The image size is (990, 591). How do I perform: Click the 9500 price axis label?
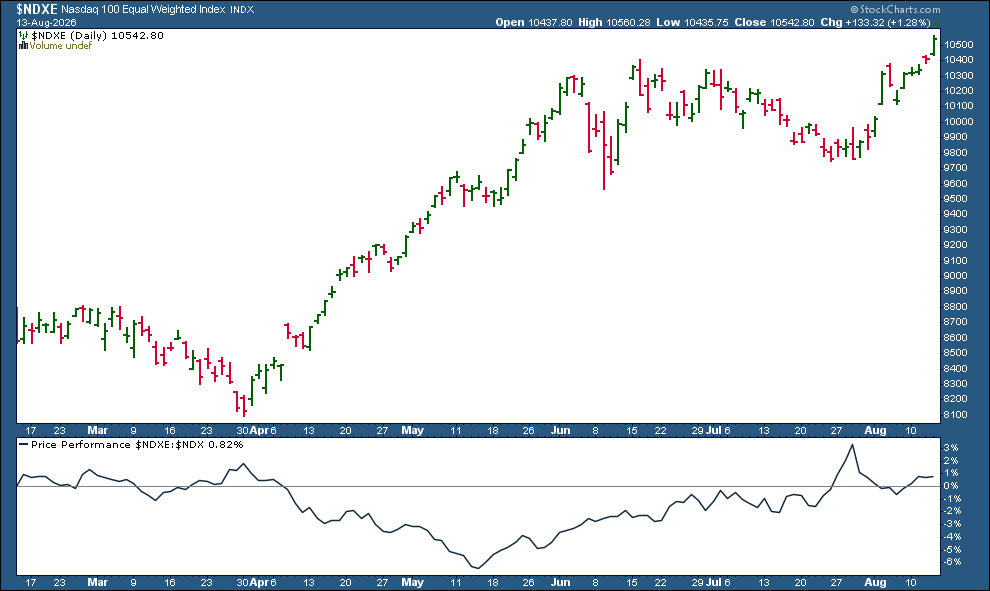tap(956, 198)
